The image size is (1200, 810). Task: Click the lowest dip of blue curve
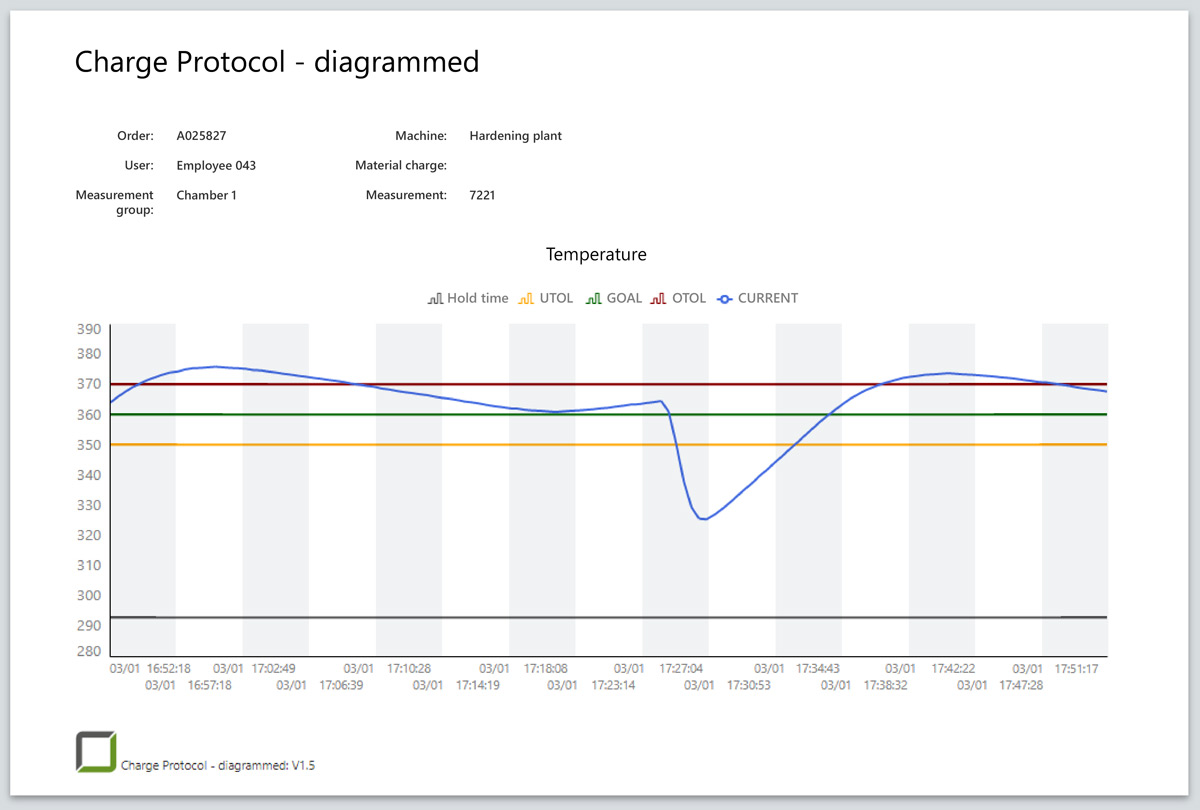pos(703,519)
